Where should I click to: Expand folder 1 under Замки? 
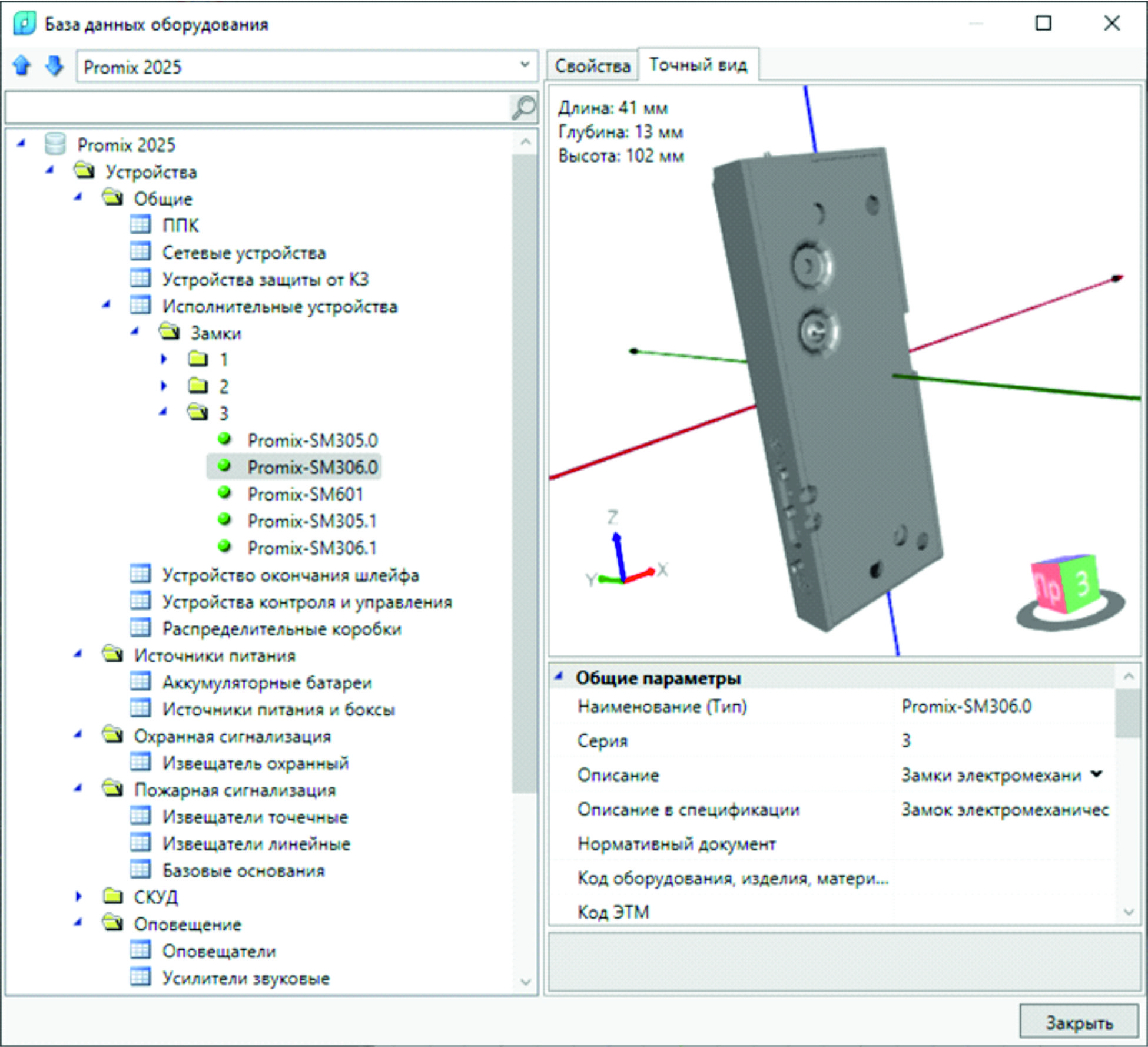tap(164, 359)
